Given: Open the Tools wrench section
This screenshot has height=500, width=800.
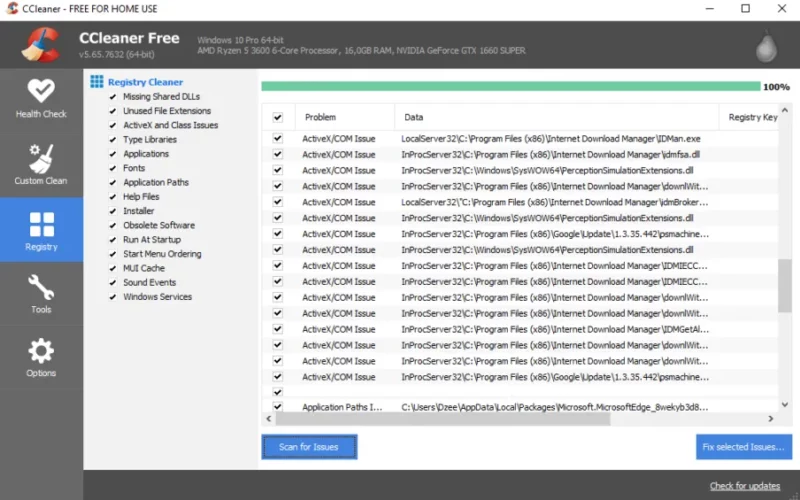Looking at the screenshot, I should (41, 294).
